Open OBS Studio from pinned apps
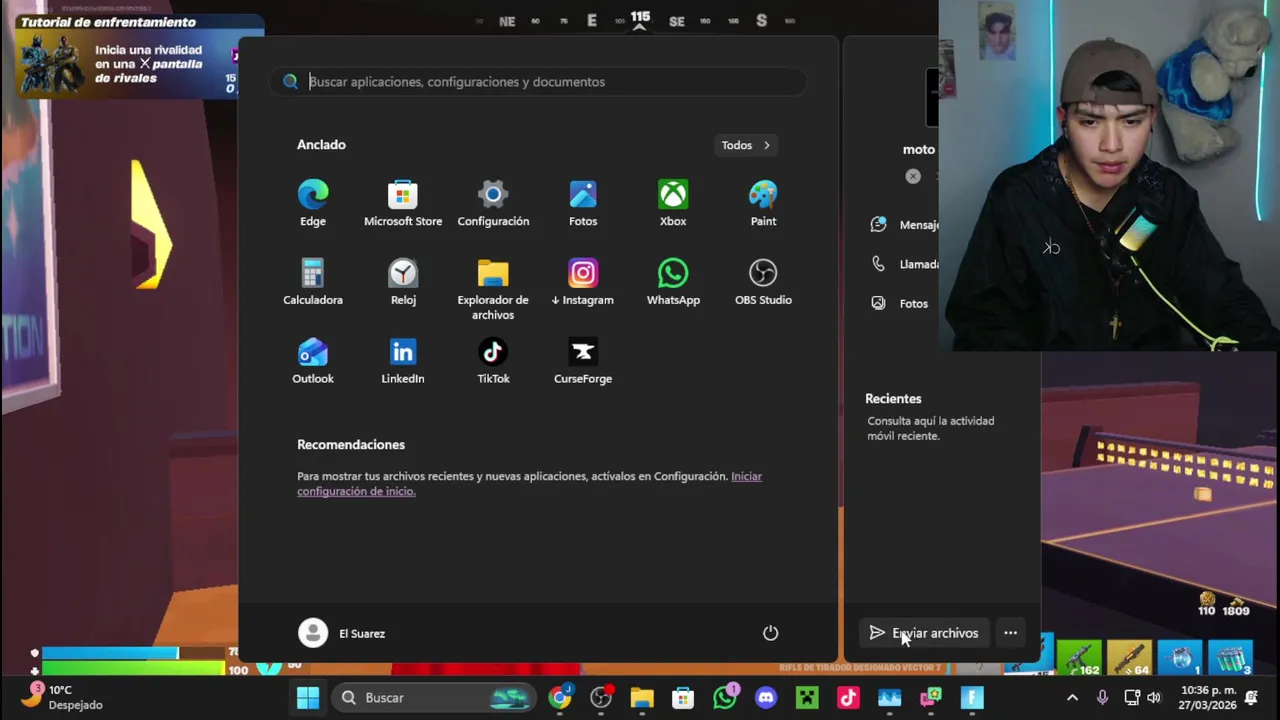This screenshot has width=1280, height=720. (763, 282)
